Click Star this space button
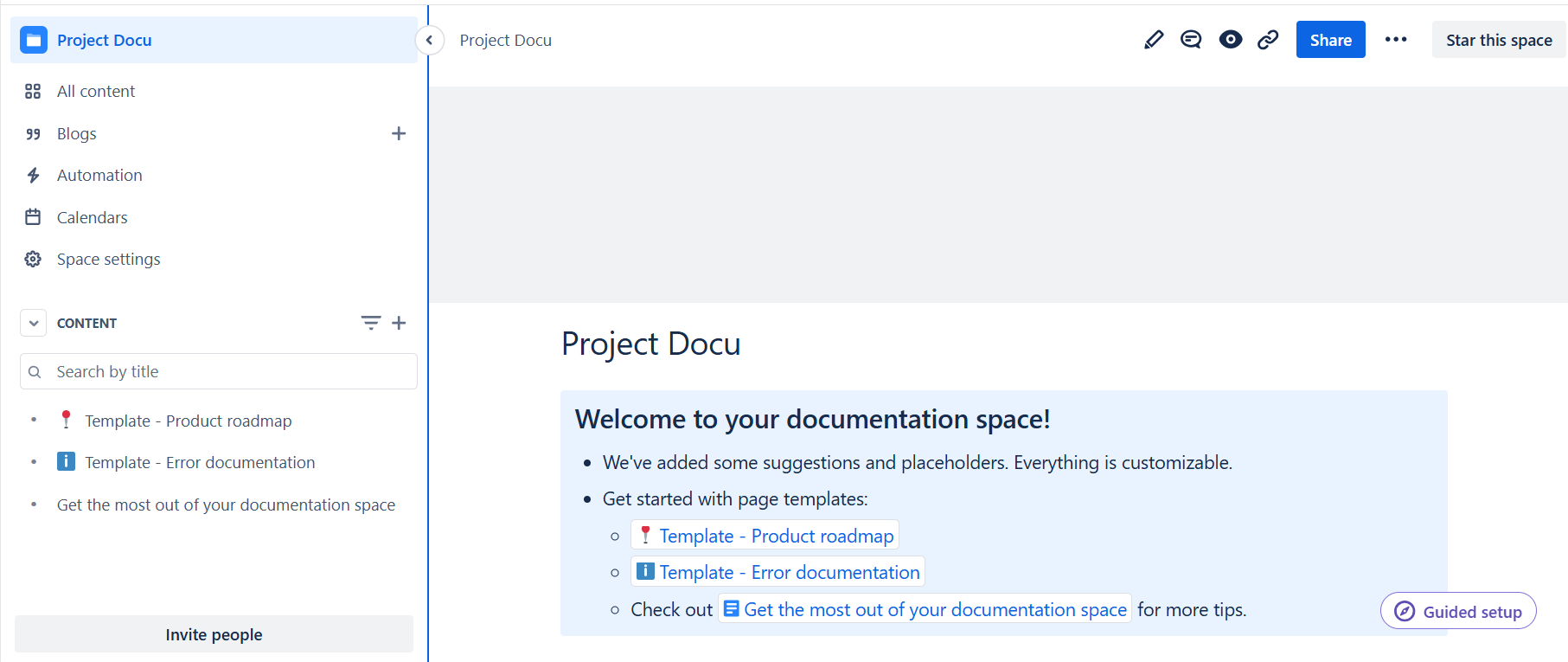 pyautogui.click(x=1499, y=40)
